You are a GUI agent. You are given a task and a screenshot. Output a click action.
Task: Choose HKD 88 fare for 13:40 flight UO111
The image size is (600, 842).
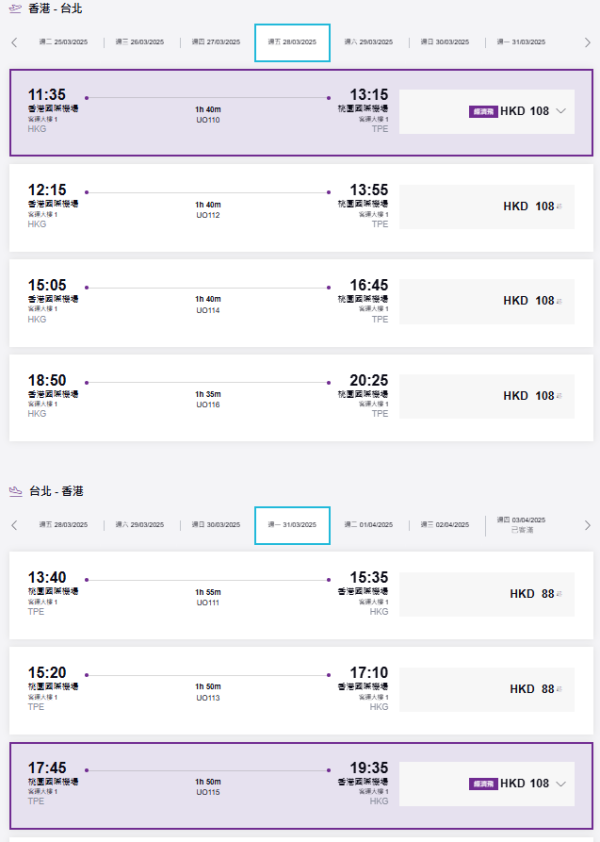tap(531, 594)
